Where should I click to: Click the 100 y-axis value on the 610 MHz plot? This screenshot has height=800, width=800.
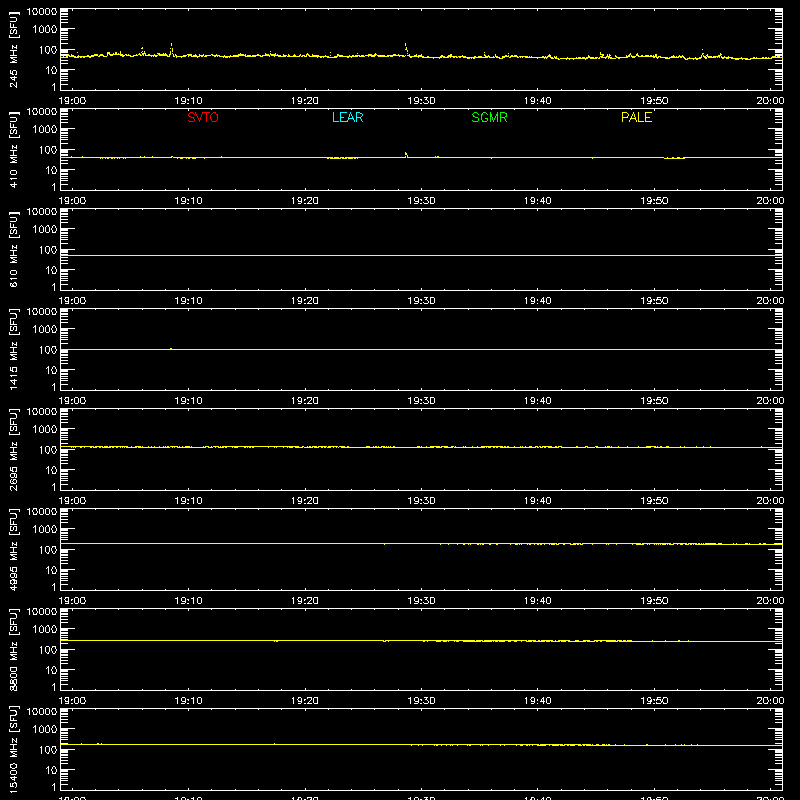point(48,250)
